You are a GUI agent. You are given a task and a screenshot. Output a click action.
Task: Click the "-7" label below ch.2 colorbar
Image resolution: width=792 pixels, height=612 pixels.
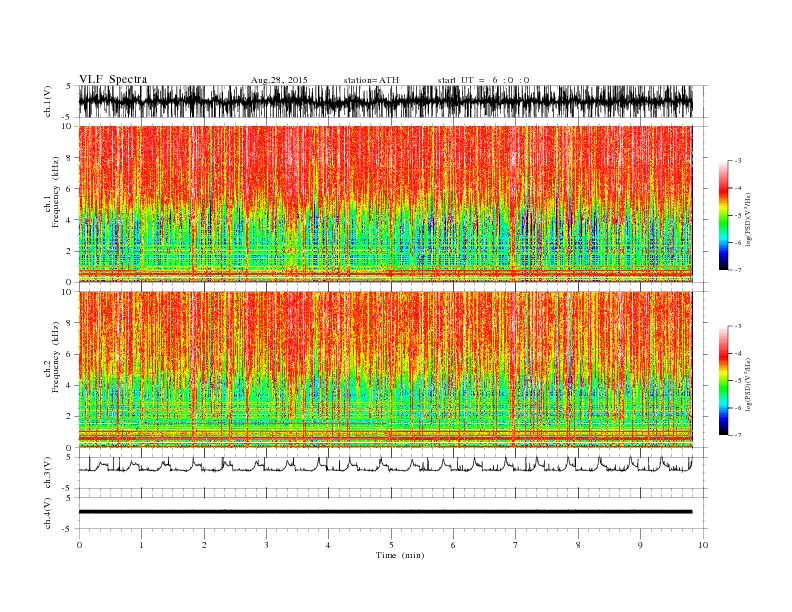738,435
